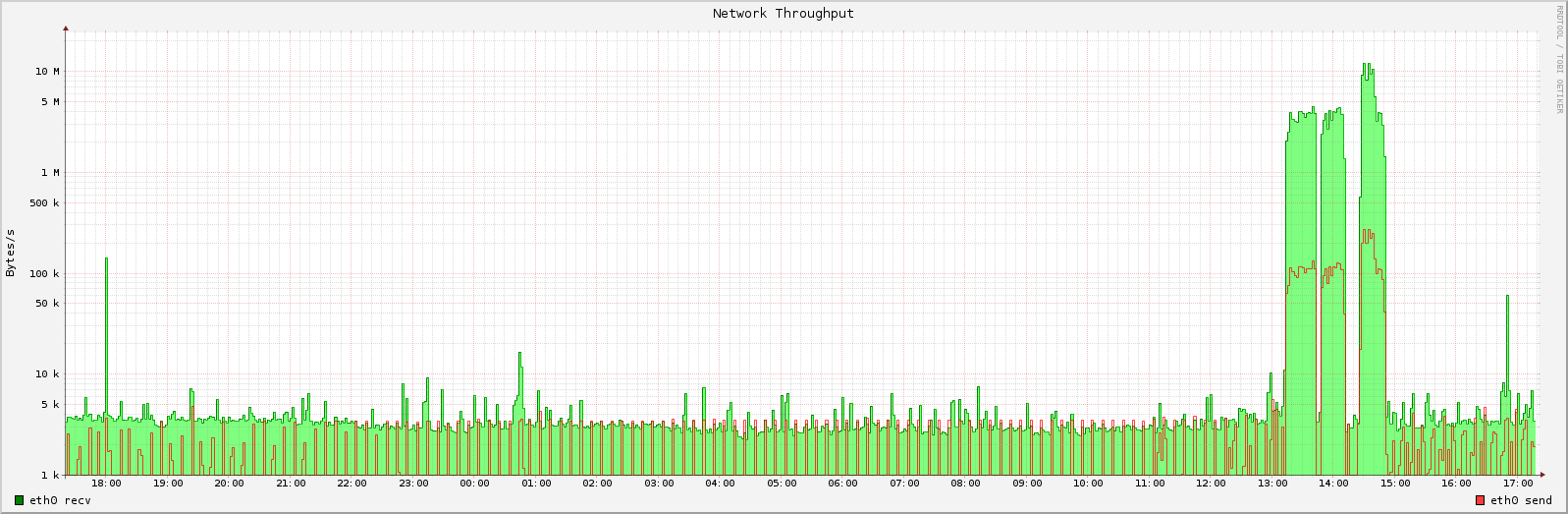1568x514 pixels.
Task: Select the 06:00 time axis label
Action: (842, 484)
